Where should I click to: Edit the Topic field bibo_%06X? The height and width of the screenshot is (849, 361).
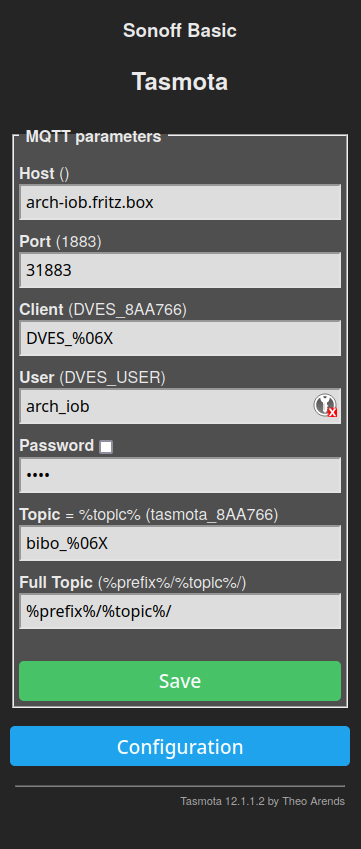[x=180, y=543]
